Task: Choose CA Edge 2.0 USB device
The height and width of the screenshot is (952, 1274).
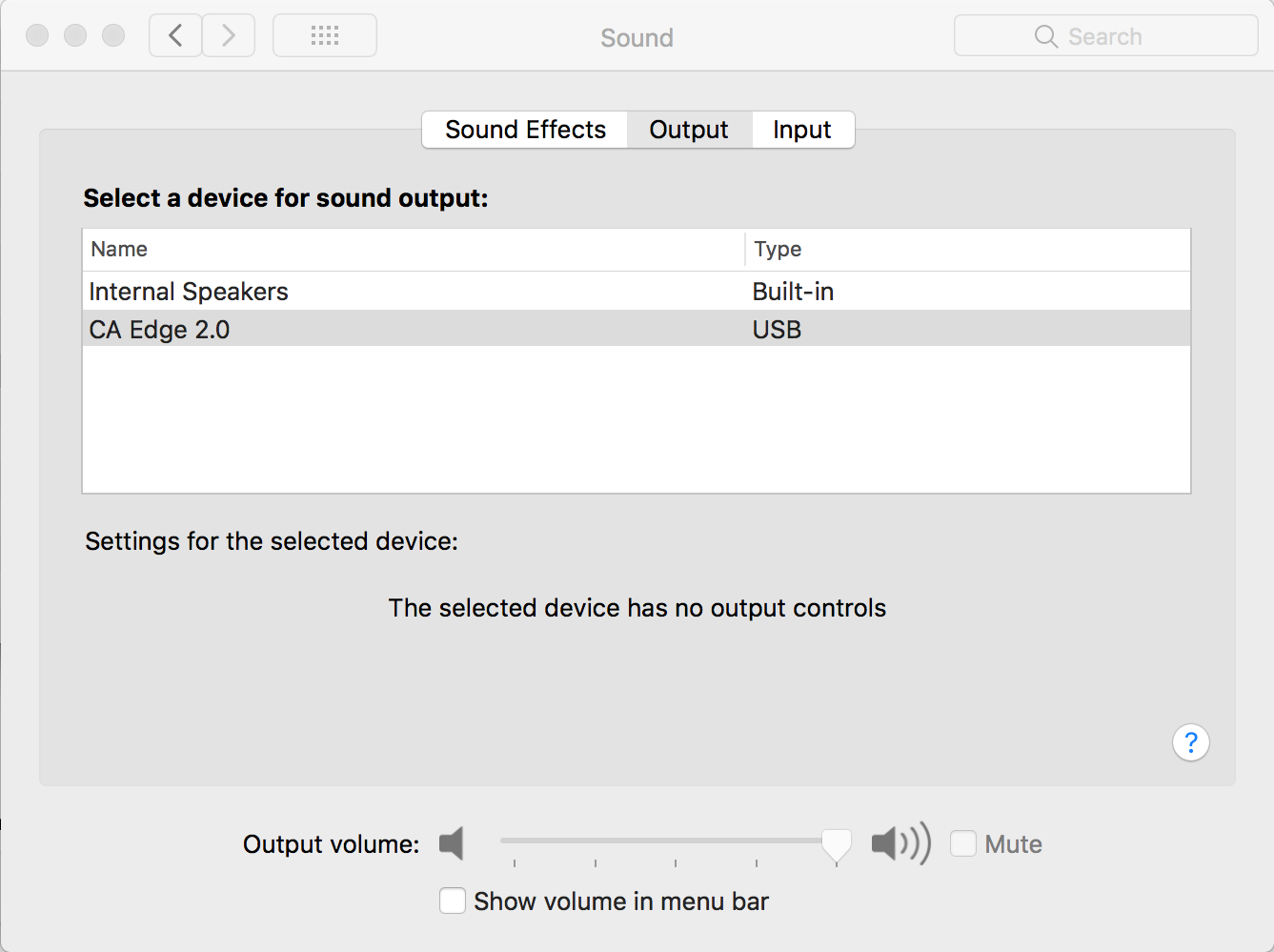Action: point(160,330)
